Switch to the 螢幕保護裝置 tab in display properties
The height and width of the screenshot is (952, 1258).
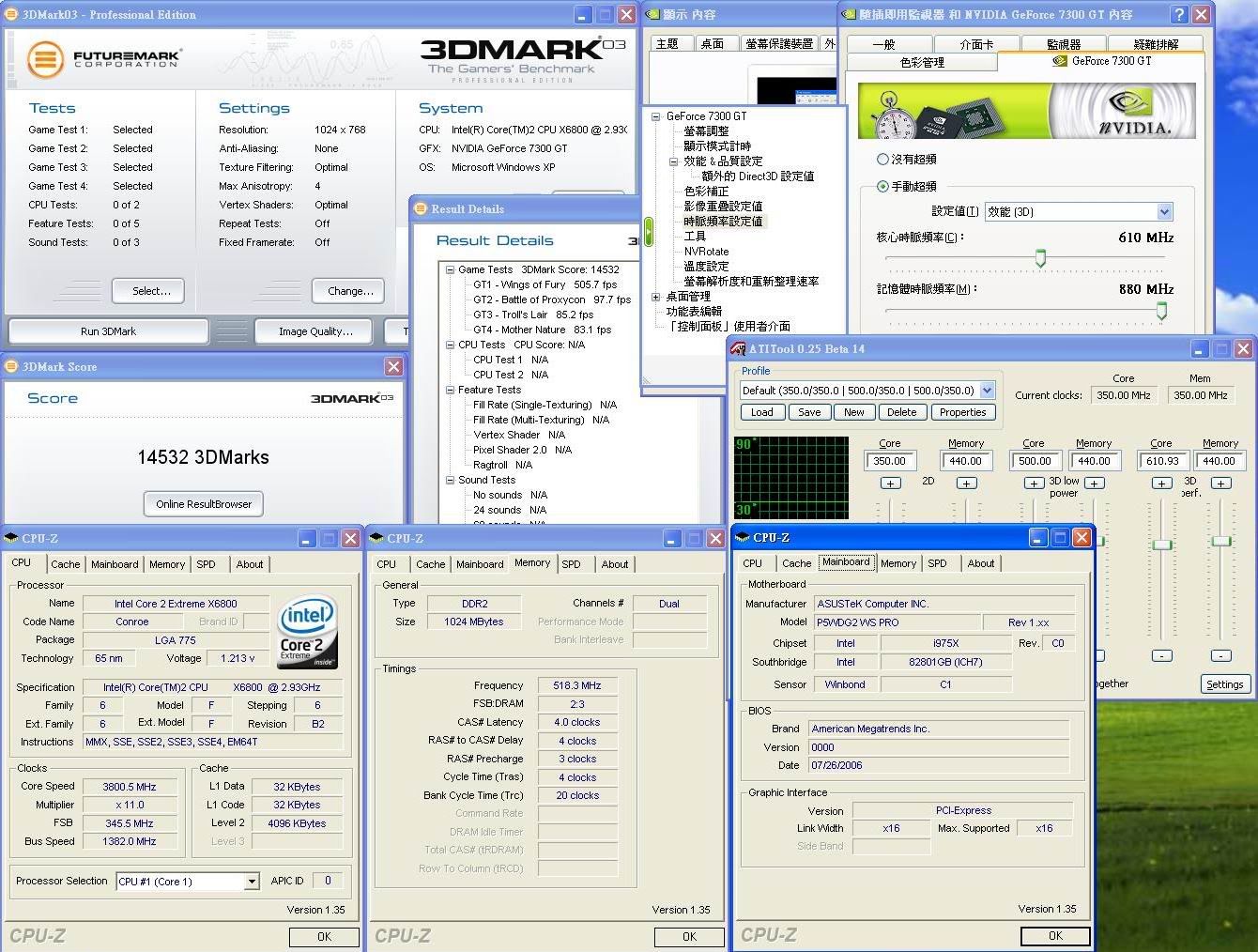[x=779, y=43]
